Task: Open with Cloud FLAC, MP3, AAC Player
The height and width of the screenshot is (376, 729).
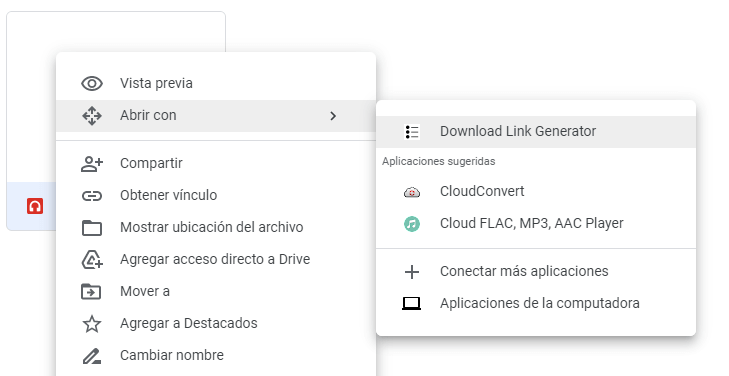Action: (536, 224)
